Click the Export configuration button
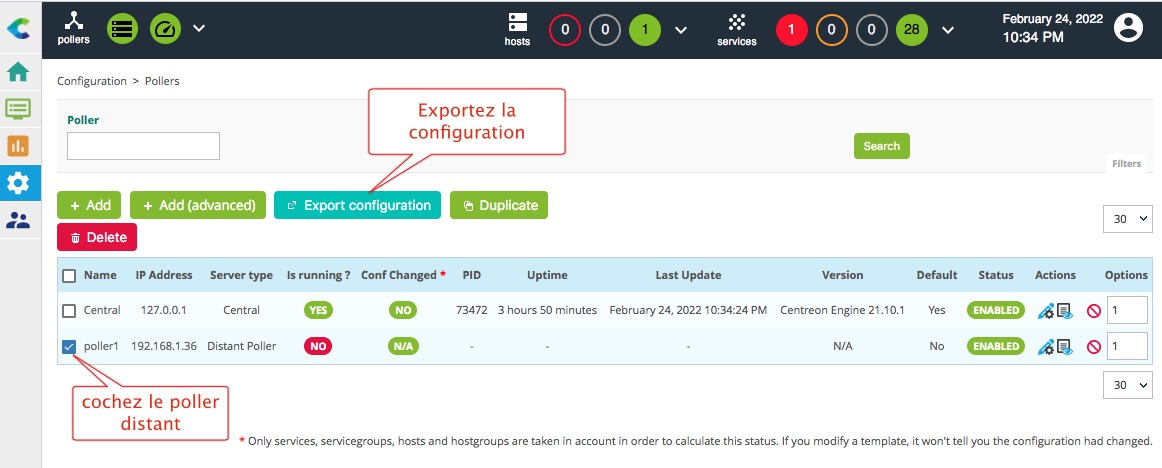The image size is (1162, 468). click(358, 205)
